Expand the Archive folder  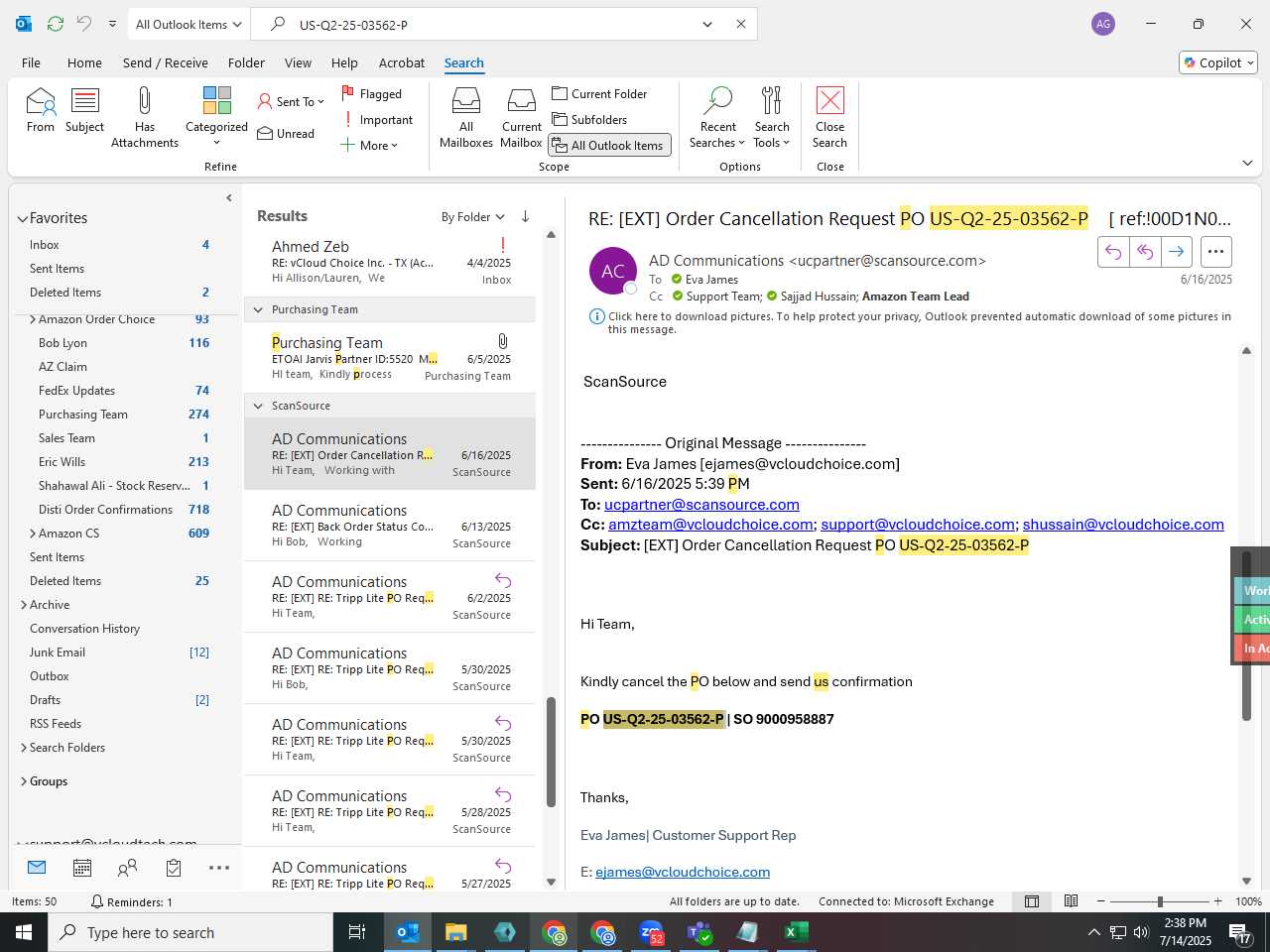[24, 605]
